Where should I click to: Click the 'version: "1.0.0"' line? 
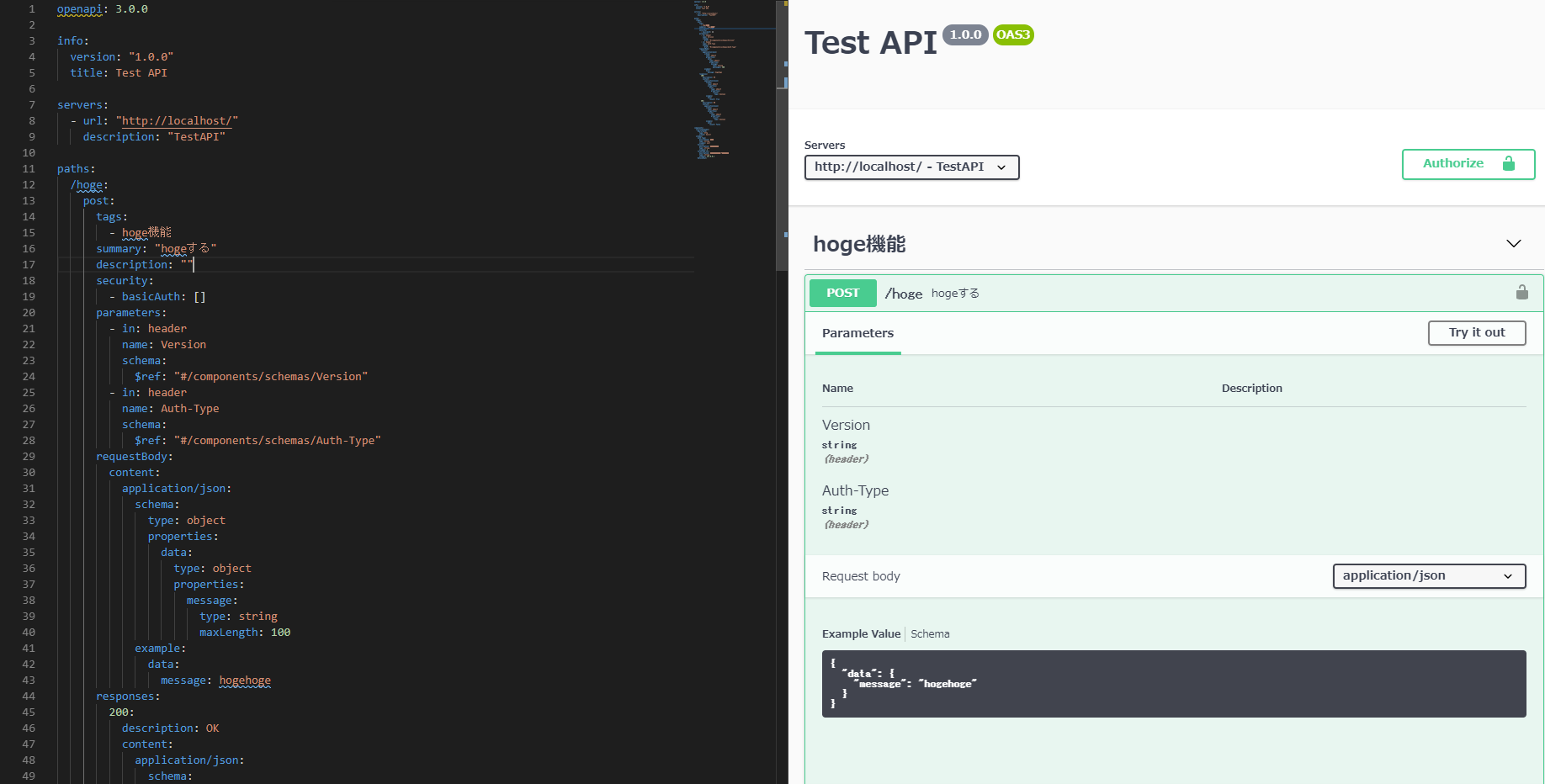(122, 57)
